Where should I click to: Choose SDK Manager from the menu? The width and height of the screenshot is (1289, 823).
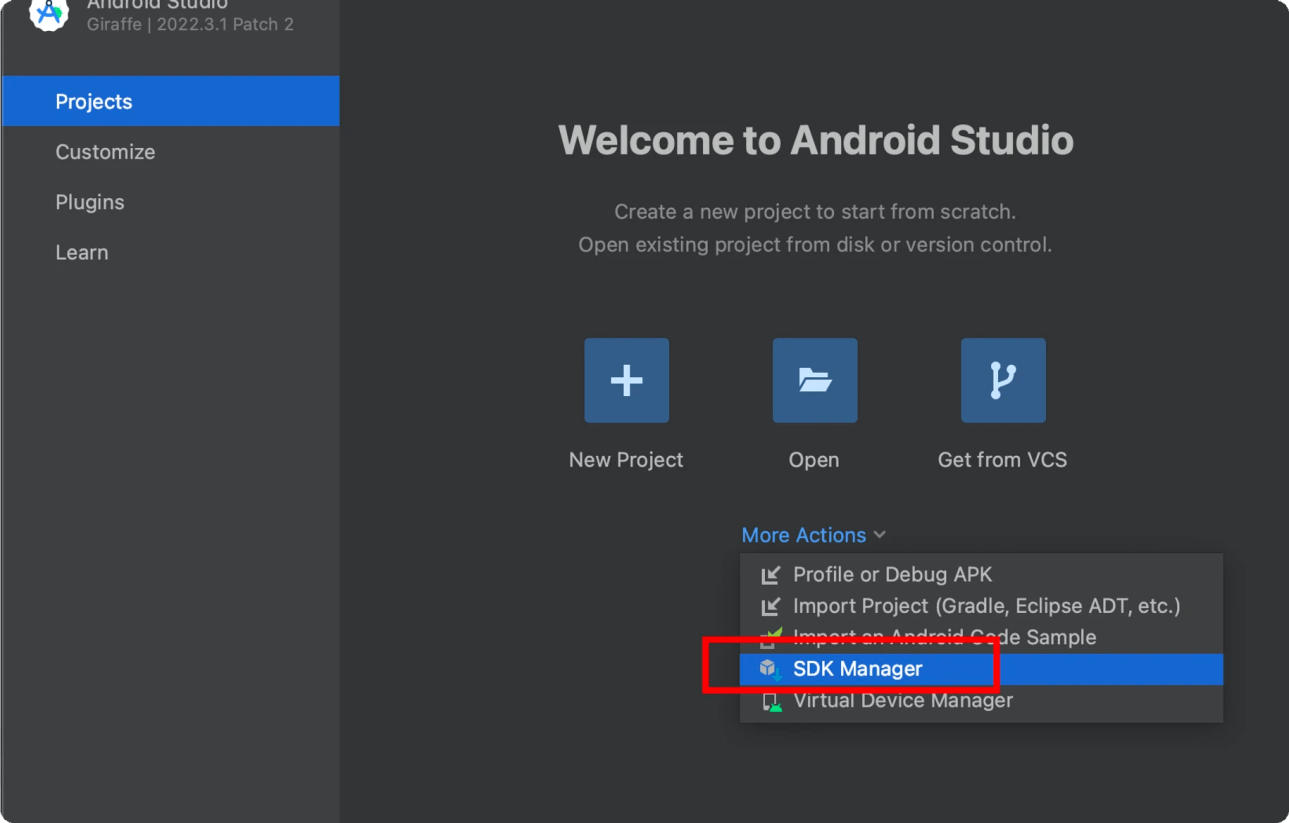[857, 668]
